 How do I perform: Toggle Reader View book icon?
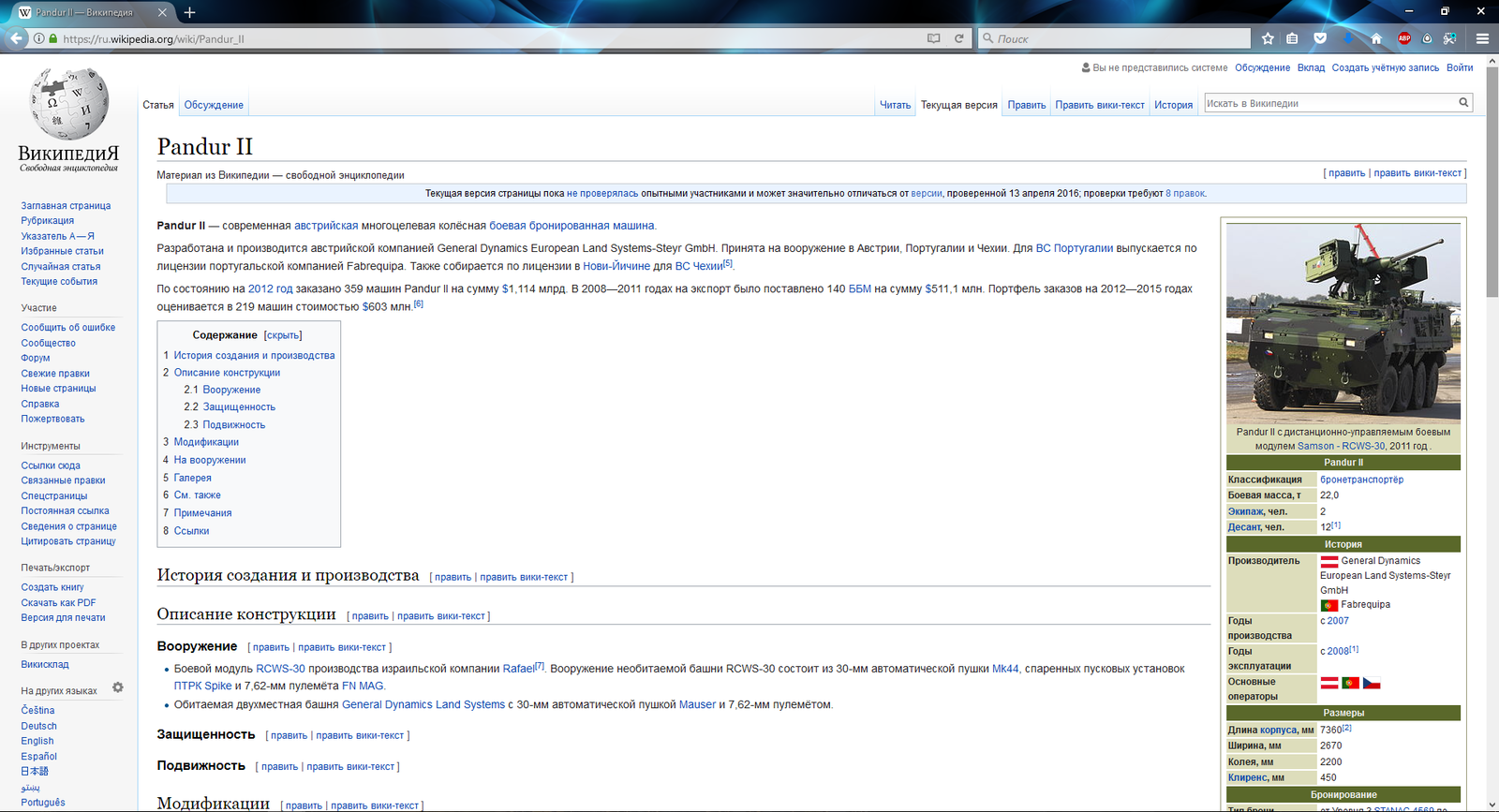tap(933, 38)
